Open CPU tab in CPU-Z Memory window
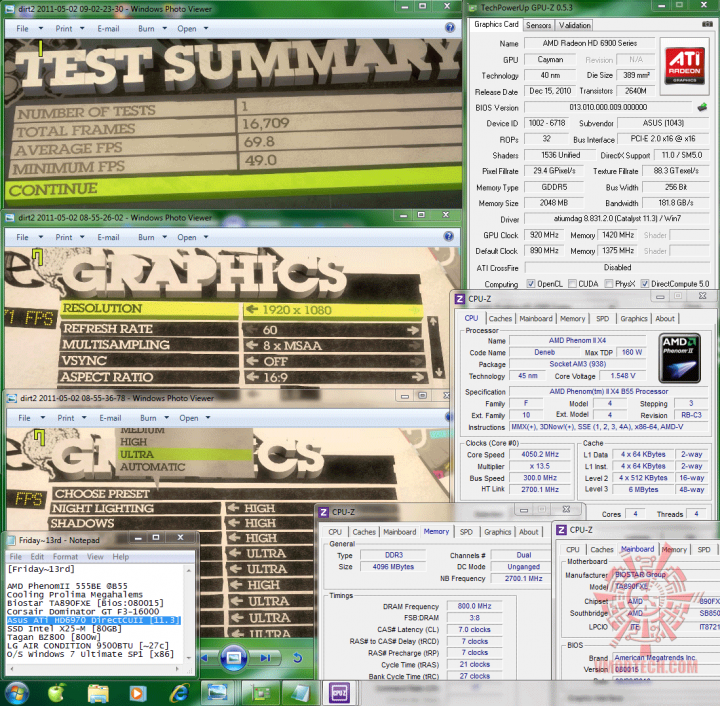The width and height of the screenshot is (720, 706). (x=335, y=532)
